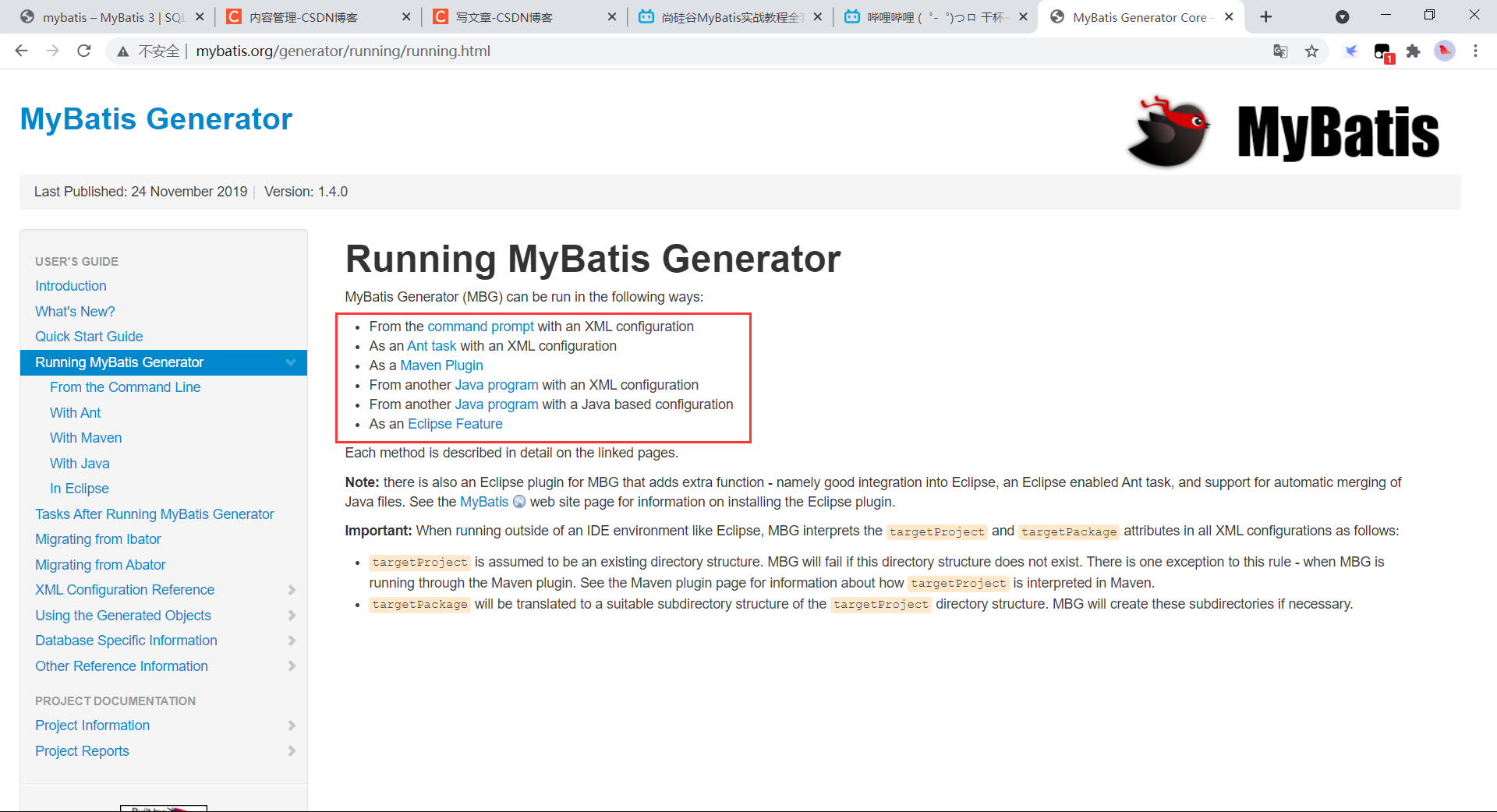Screen dimensions: 1497x812
Task: Click the not-secure warning icon in address bar
Action: (x=122, y=51)
